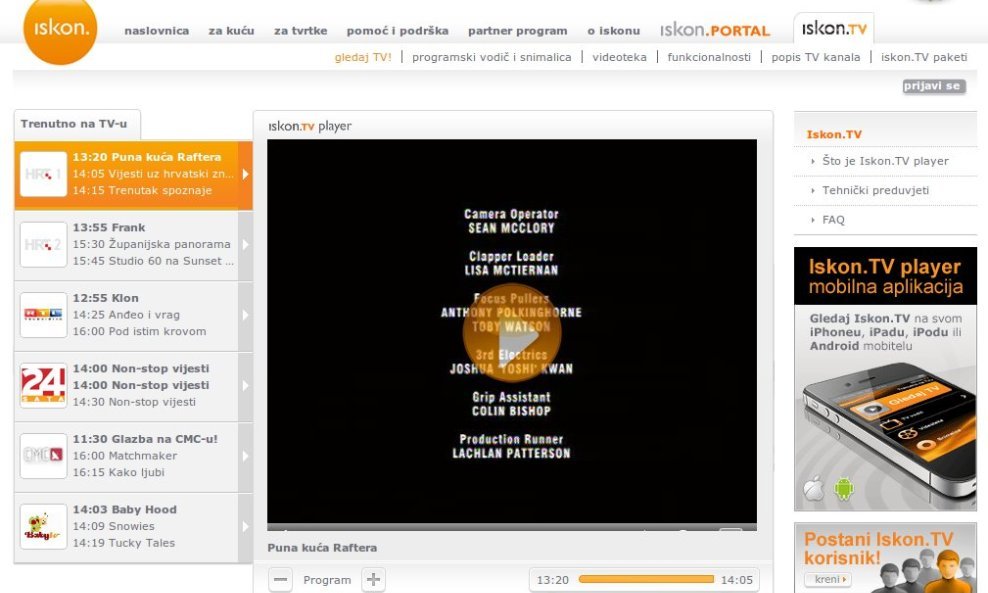Image resolution: width=988 pixels, height=593 pixels.
Task: Switch to the iskon.TV tab
Action: click(x=834, y=28)
